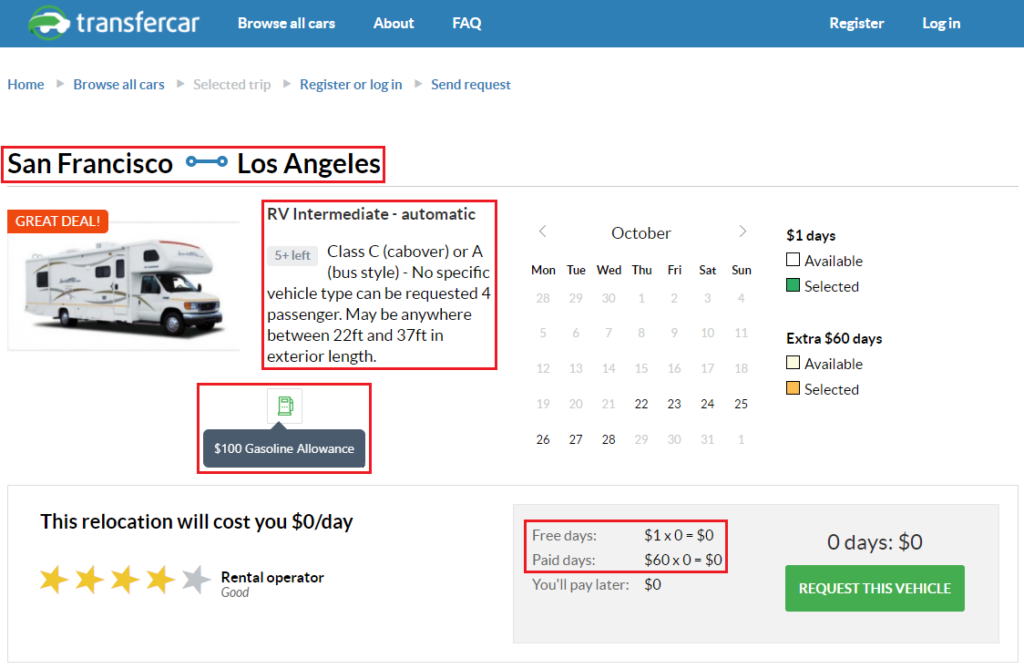1024x669 pixels.
Task: Select October 23 in the calendar
Action: point(674,404)
